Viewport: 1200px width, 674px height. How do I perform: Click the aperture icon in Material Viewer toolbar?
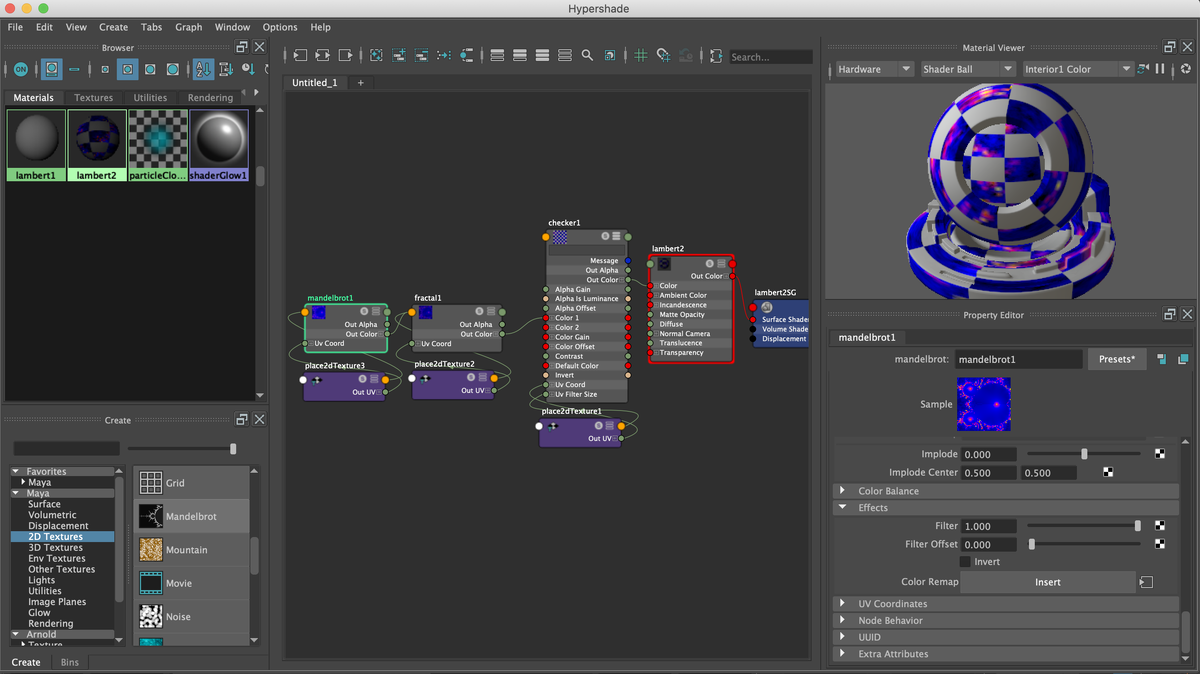[1185, 69]
